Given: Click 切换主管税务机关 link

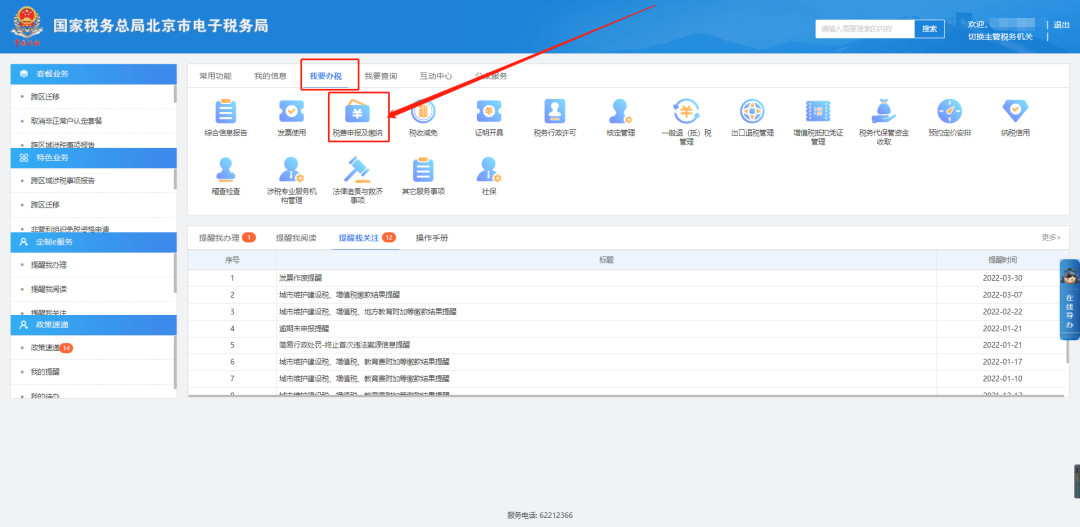Looking at the screenshot, I should pos(1000,37).
